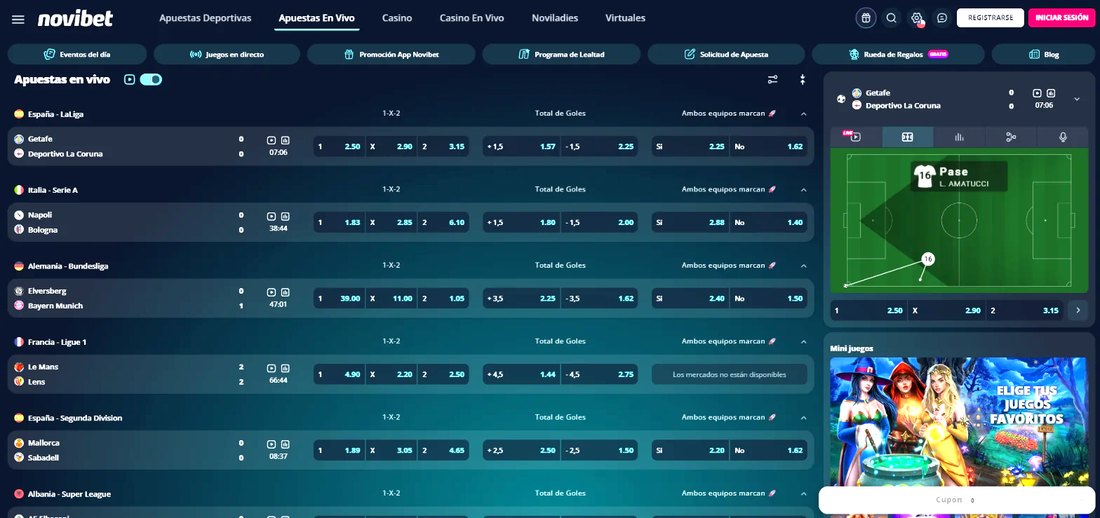This screenshot has width=1100, height=518.
Task: Open the settings gear icon in header
Action: click(x=916, y=18)
